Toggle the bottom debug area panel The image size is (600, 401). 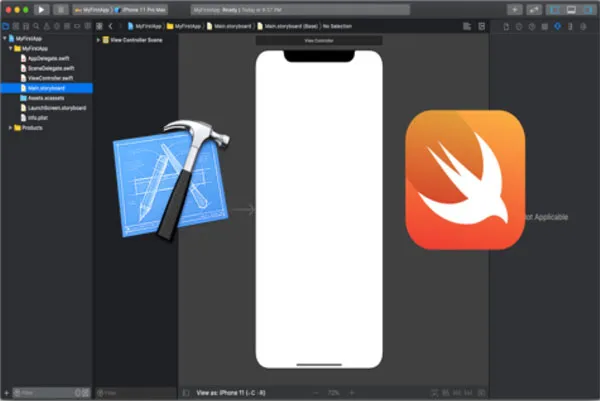coord(571,9)
